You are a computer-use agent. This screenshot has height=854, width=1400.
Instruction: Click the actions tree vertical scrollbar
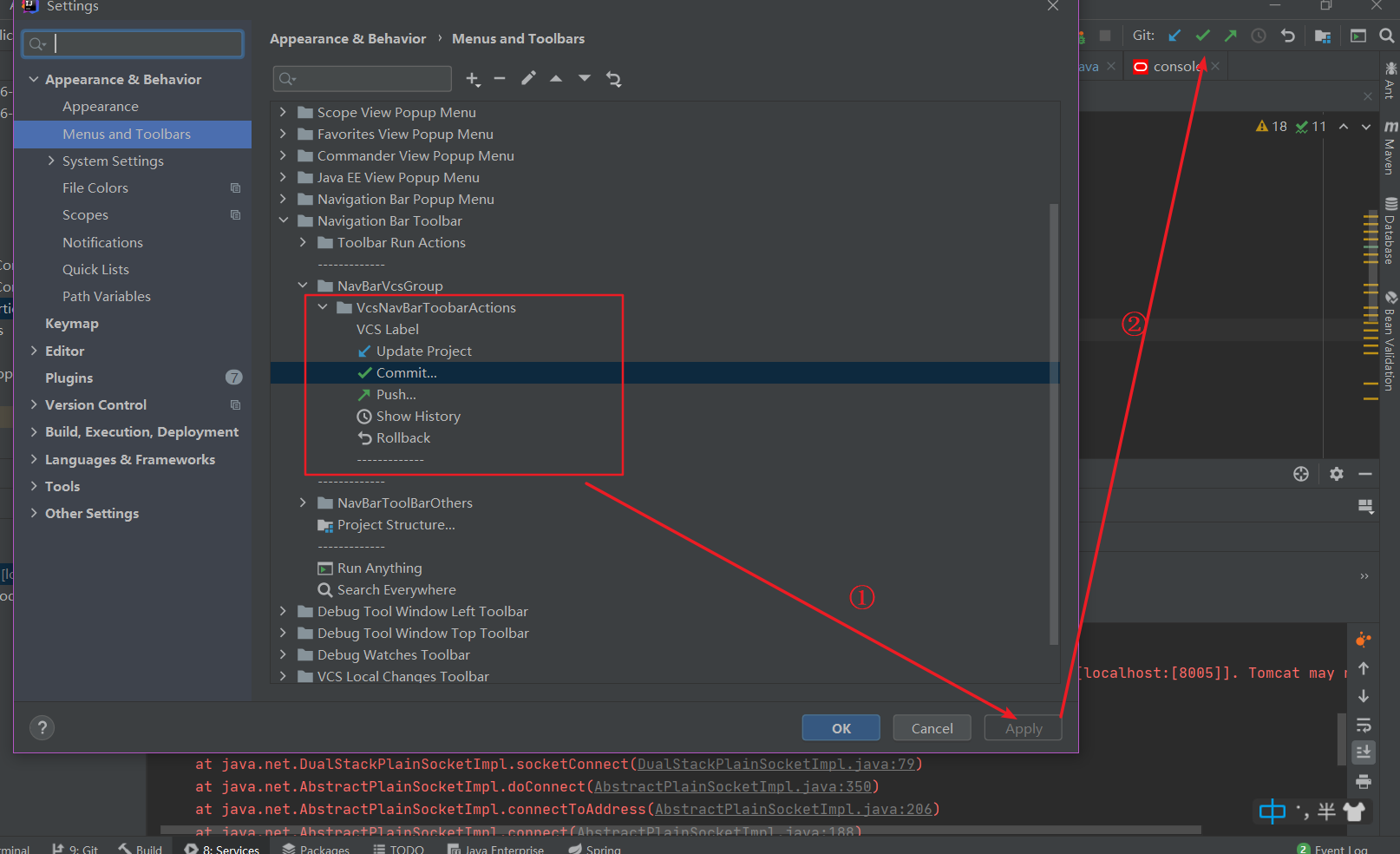(1054, 424)
